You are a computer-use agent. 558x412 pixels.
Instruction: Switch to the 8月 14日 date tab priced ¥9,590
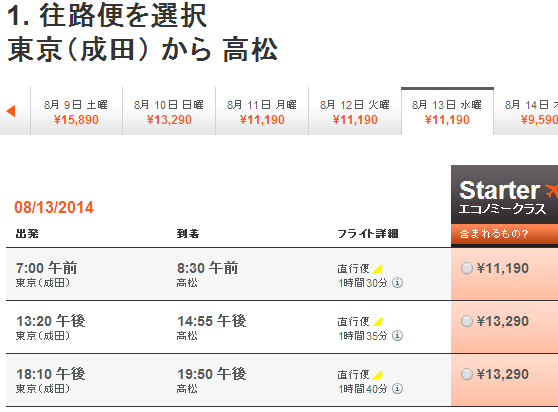click(526, 111)
